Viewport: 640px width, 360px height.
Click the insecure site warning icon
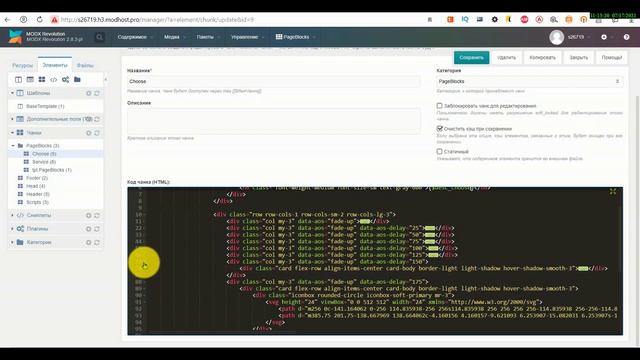(54, 19)
